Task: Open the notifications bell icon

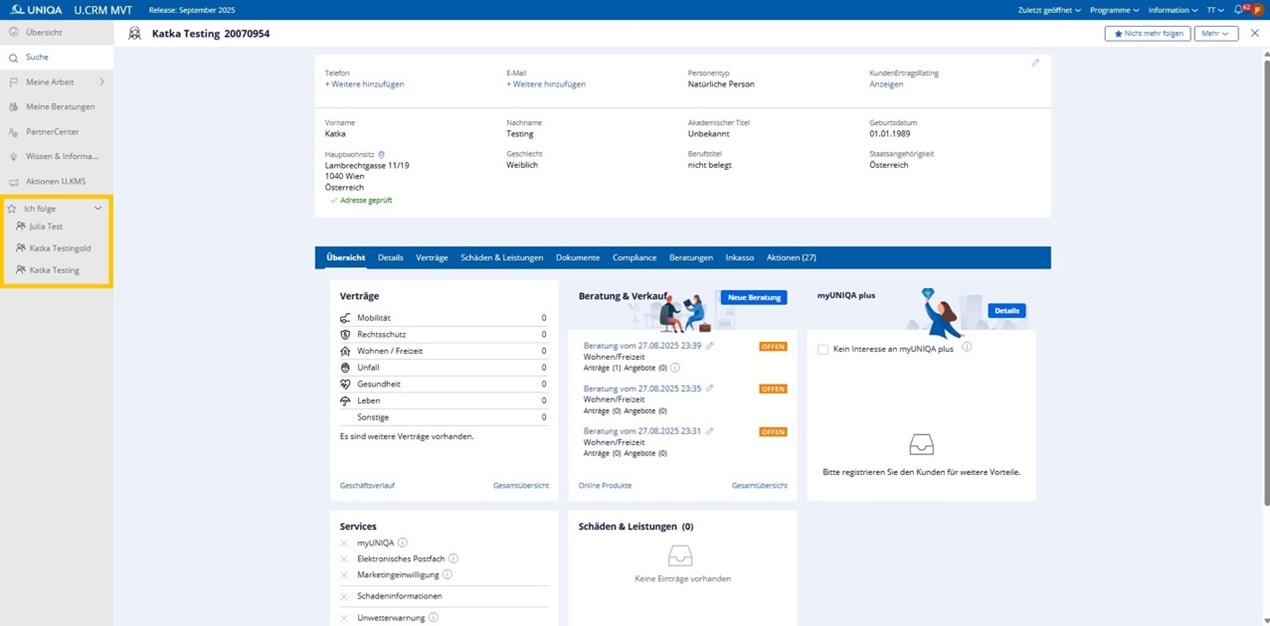Action: (x=1238, y=9)
